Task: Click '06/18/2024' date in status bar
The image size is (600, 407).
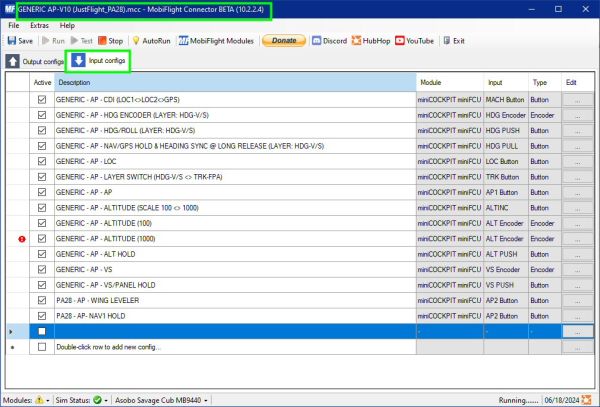Action: [562, 400]
